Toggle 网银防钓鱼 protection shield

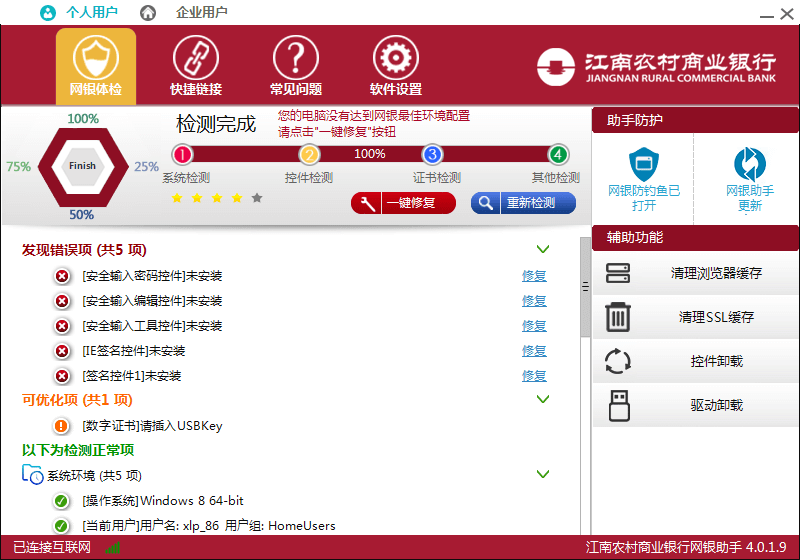(x=643, y=164)
